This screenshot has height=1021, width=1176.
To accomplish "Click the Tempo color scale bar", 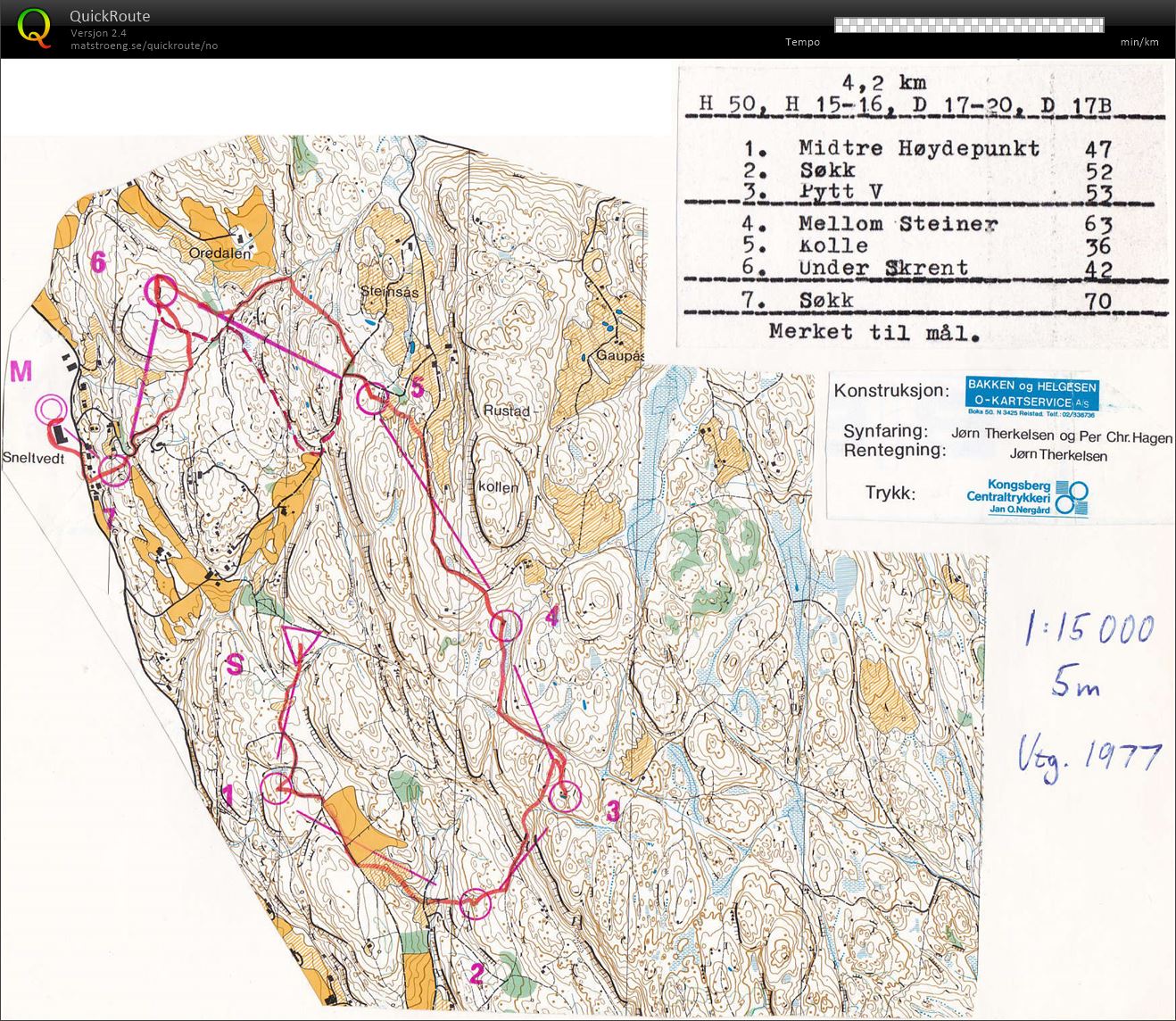I will 969,25.
